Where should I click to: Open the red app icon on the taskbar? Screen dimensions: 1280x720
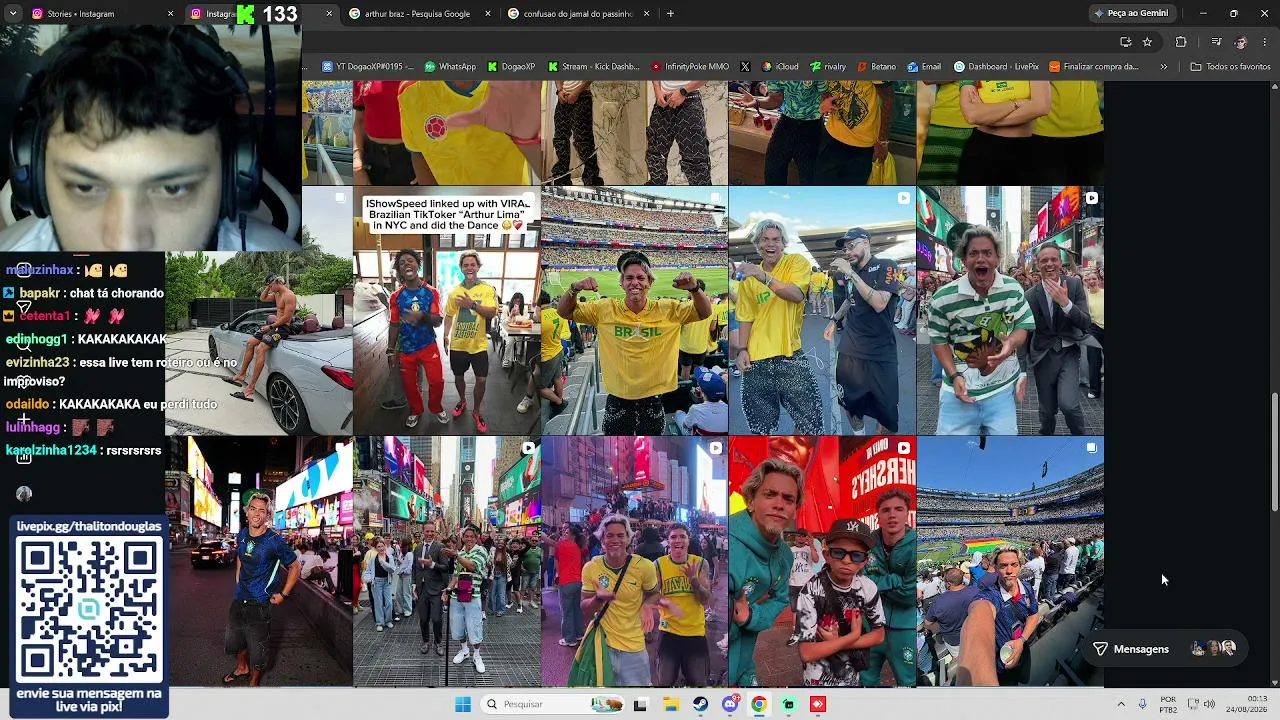coord(818,704)
